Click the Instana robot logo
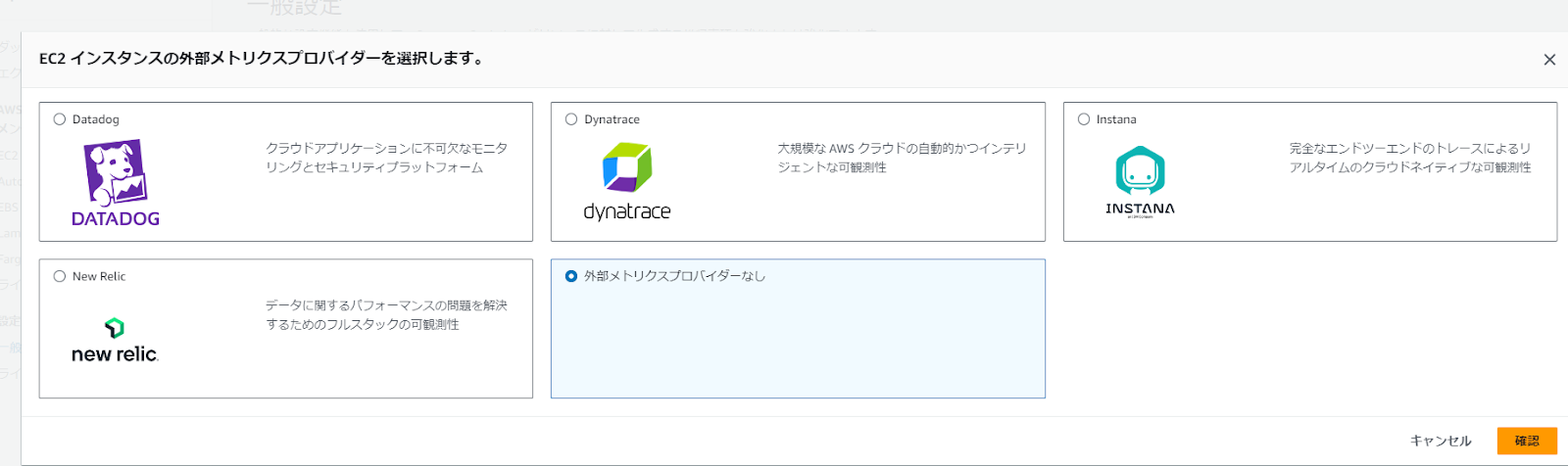The height and width of the screenshot is (466, 1568). (1140, 182)
